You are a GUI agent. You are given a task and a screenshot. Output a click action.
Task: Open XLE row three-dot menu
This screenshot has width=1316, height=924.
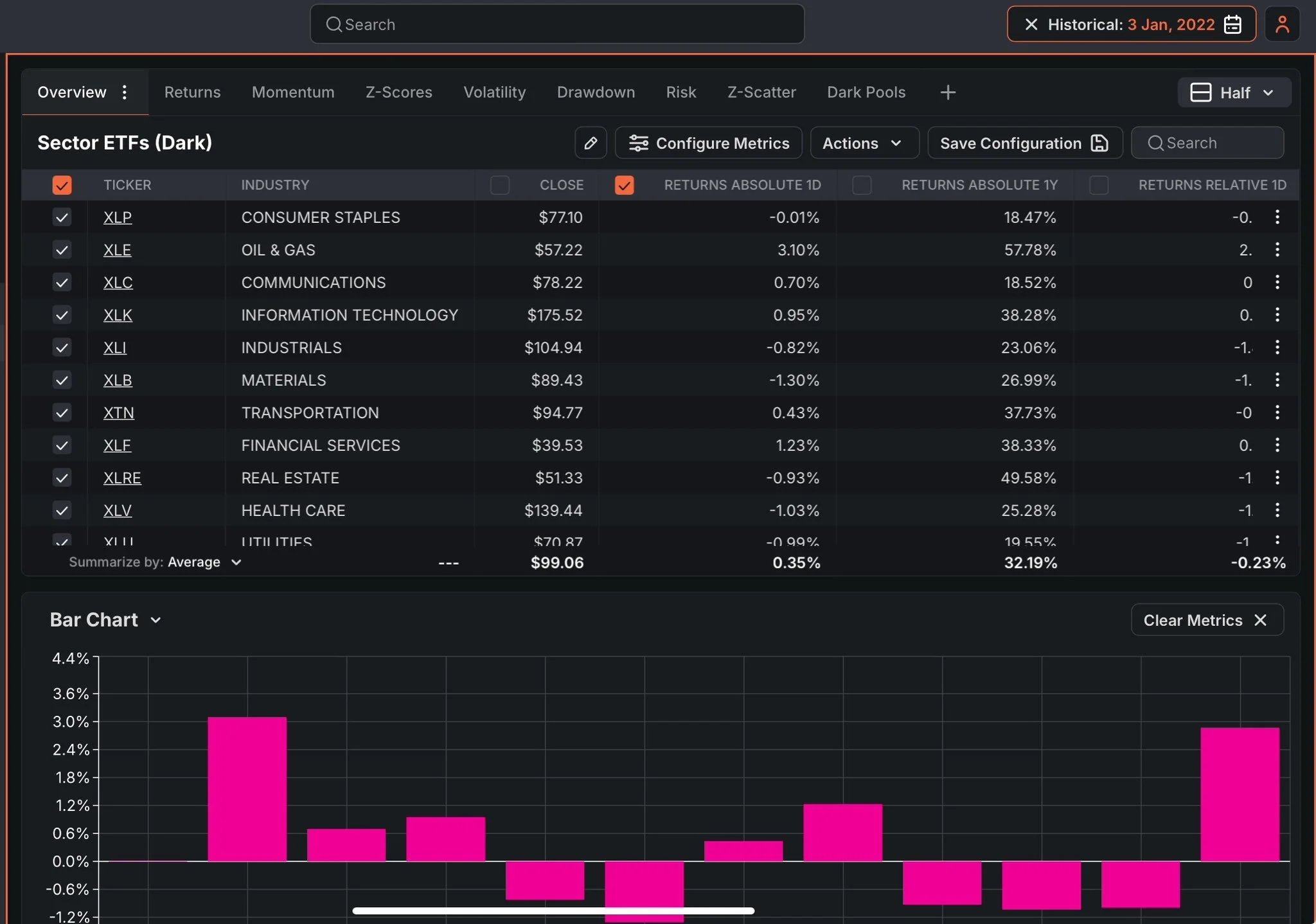[1277, 249]
